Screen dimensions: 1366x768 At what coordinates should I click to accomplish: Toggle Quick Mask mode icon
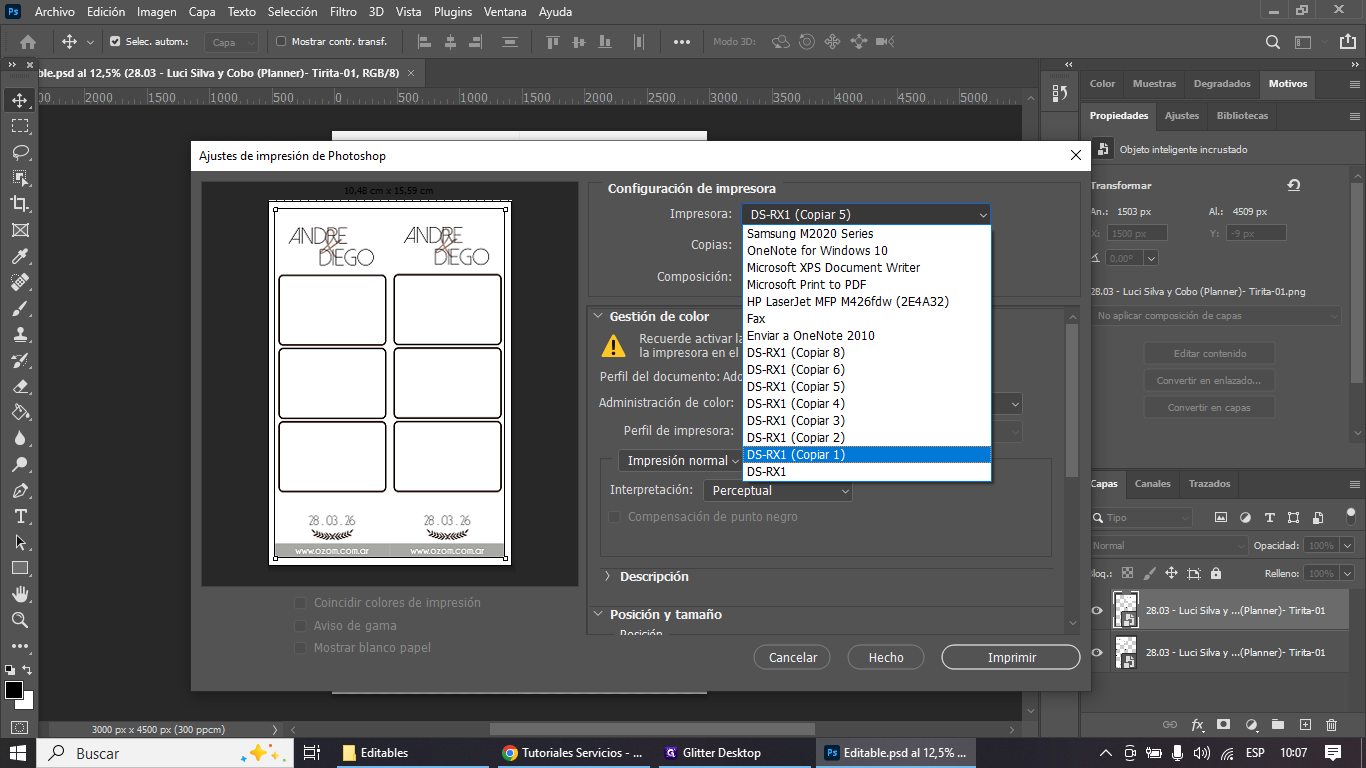click(x=19, y=727)
